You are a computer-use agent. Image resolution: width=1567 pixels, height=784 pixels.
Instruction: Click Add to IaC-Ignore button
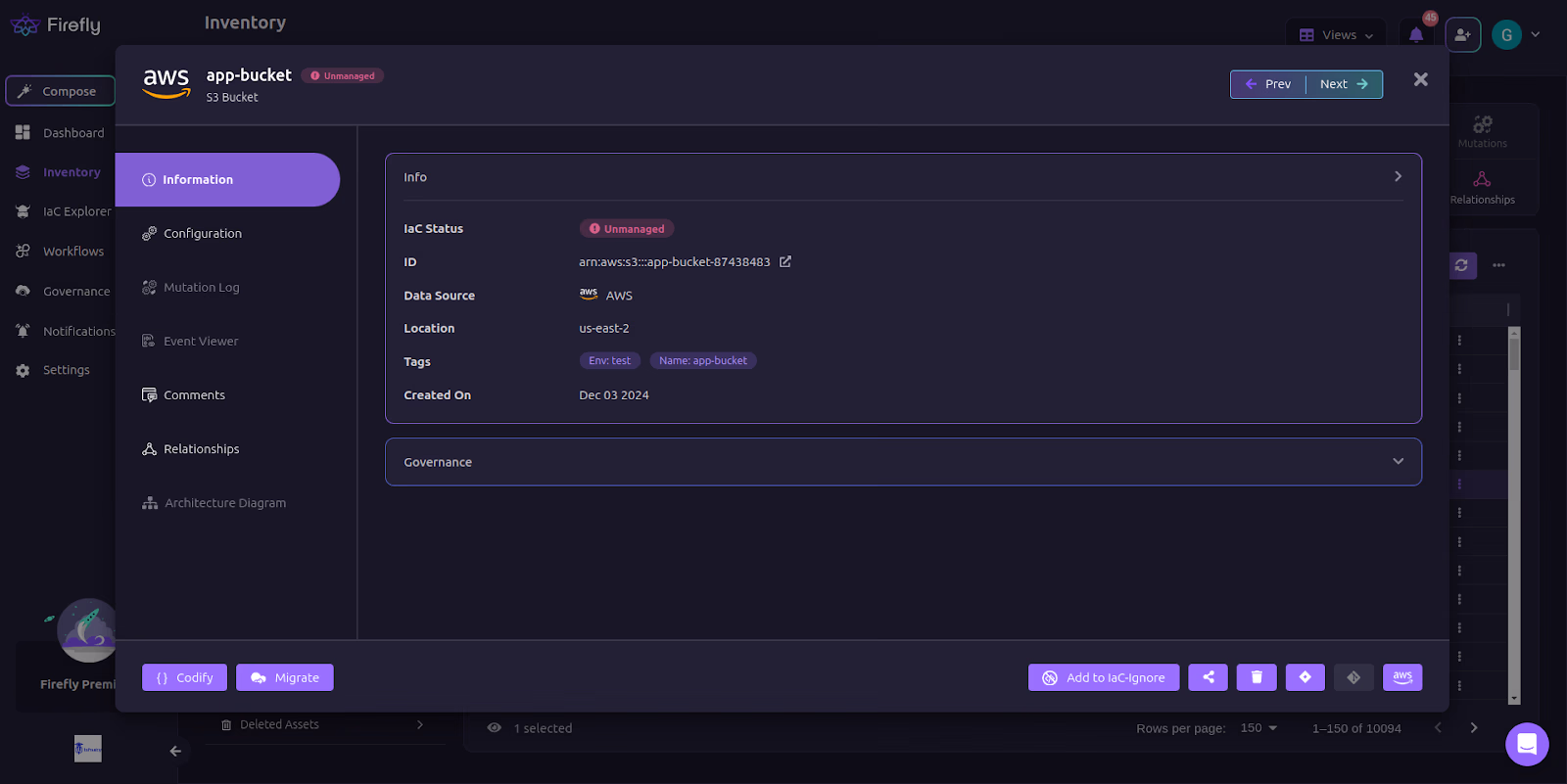[1104, 677]
